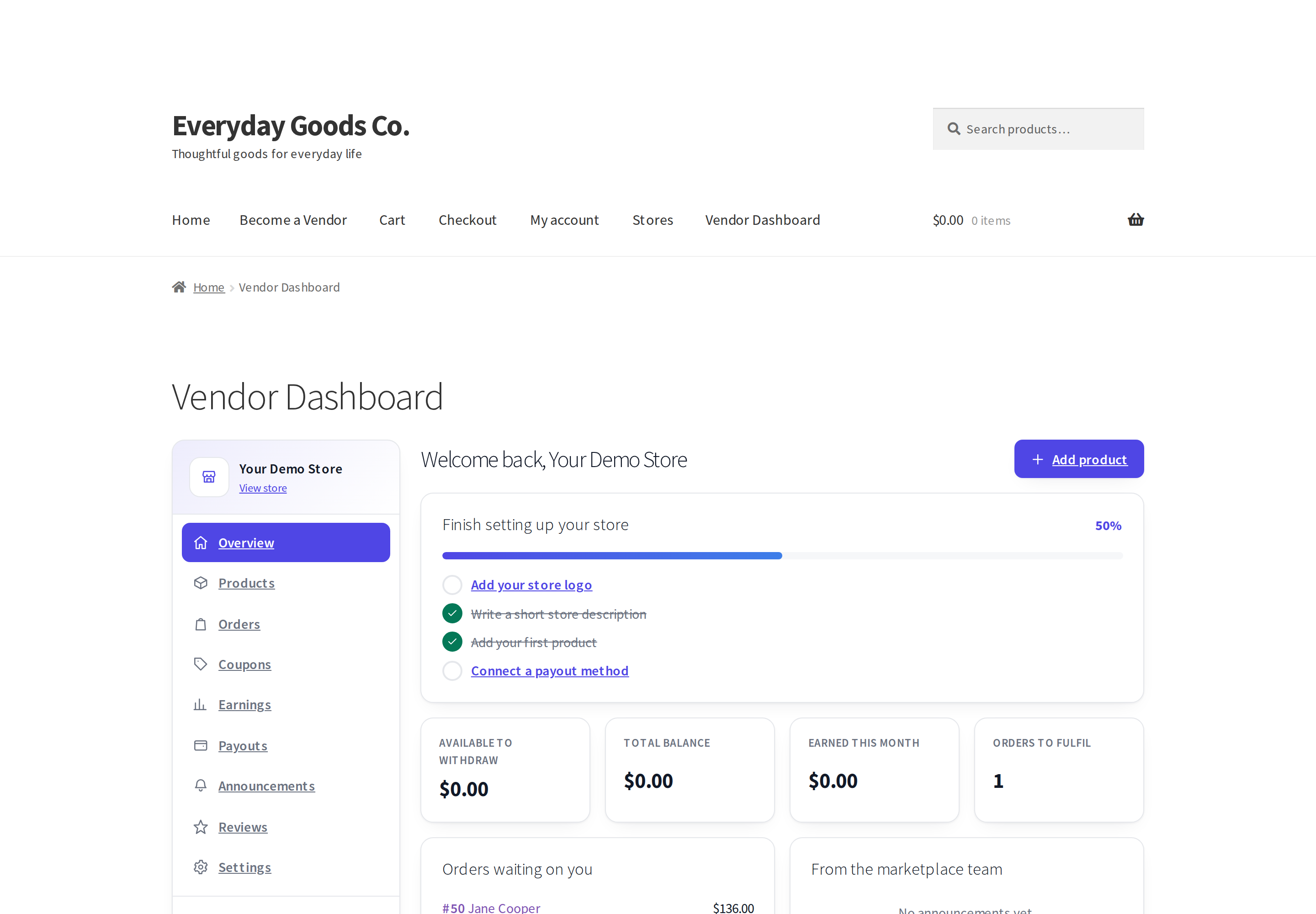The width and height of the screenshot is (1316, 914).
Task: Click the Orders clipboard icon
Action: click(x=201, y=624)
